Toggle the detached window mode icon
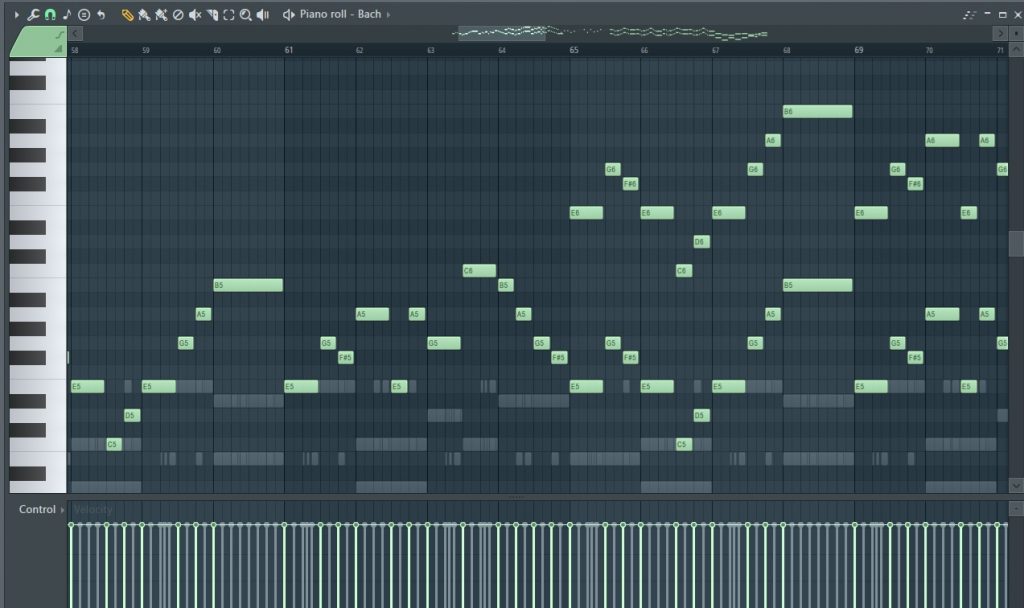 [968, 15]
